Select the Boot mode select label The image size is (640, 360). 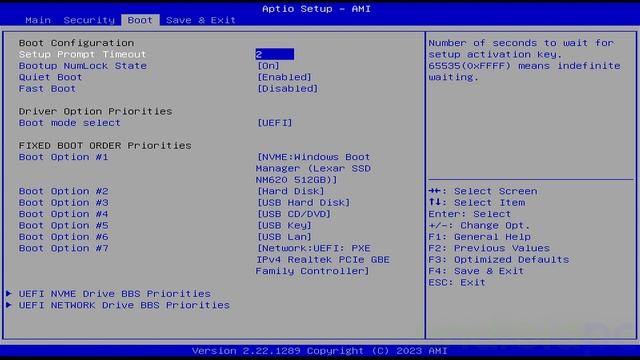pyautogui.click(x=69, y=123)
